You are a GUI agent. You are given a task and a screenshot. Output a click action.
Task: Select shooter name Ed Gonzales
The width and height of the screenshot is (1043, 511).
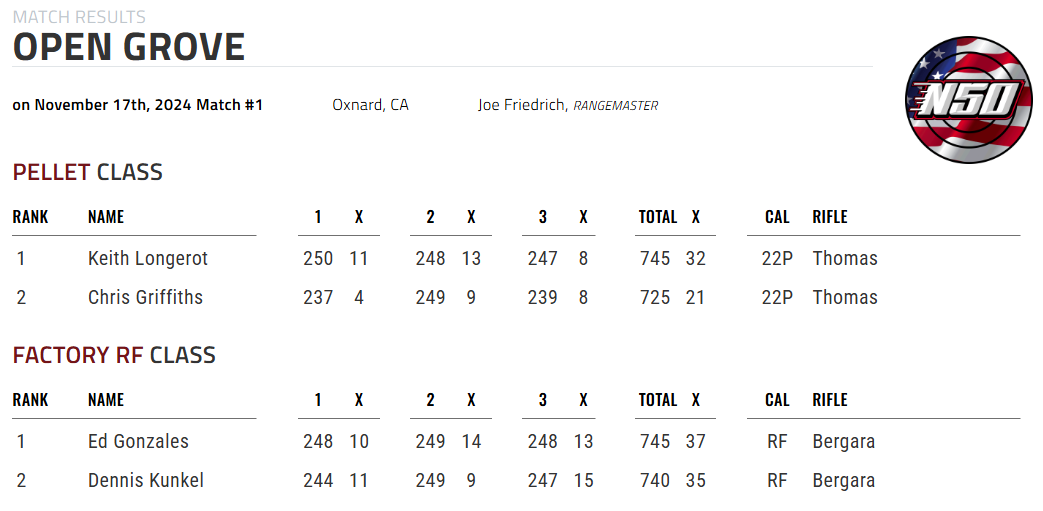coord(138,441)
